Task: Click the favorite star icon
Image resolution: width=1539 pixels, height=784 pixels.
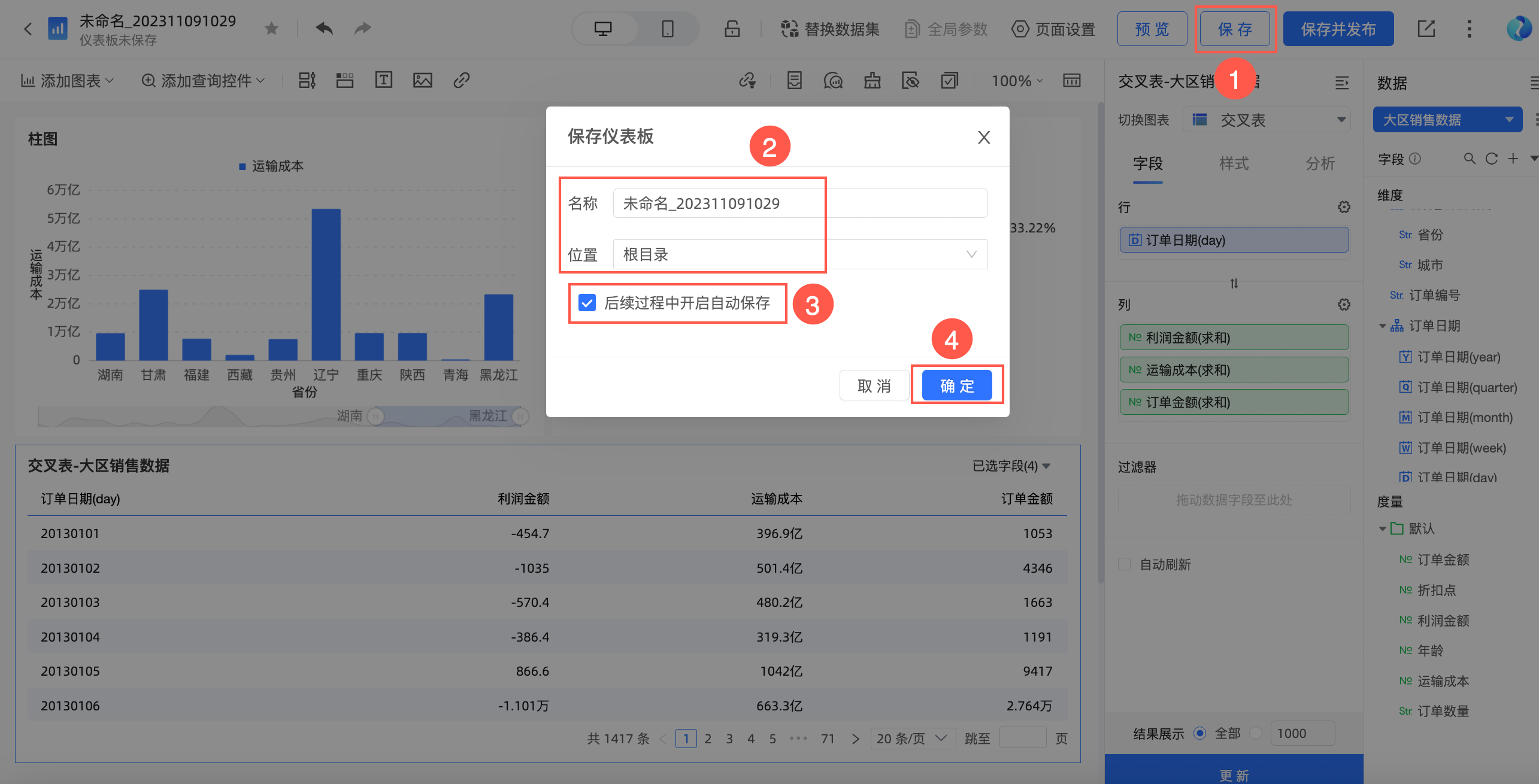Action: coord(271,28)
